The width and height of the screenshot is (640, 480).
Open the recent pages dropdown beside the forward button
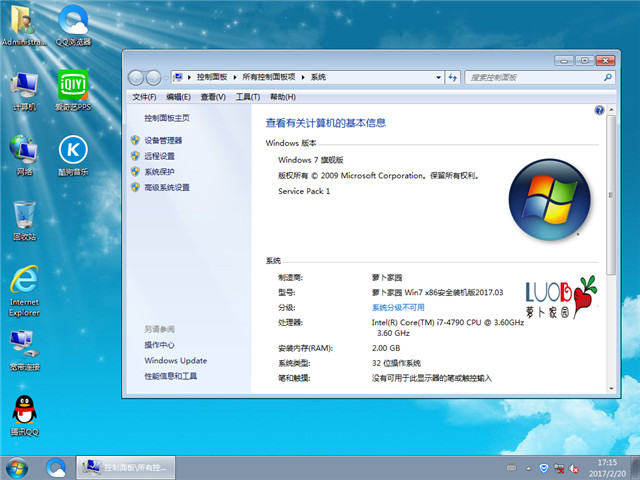coord(166,78)
